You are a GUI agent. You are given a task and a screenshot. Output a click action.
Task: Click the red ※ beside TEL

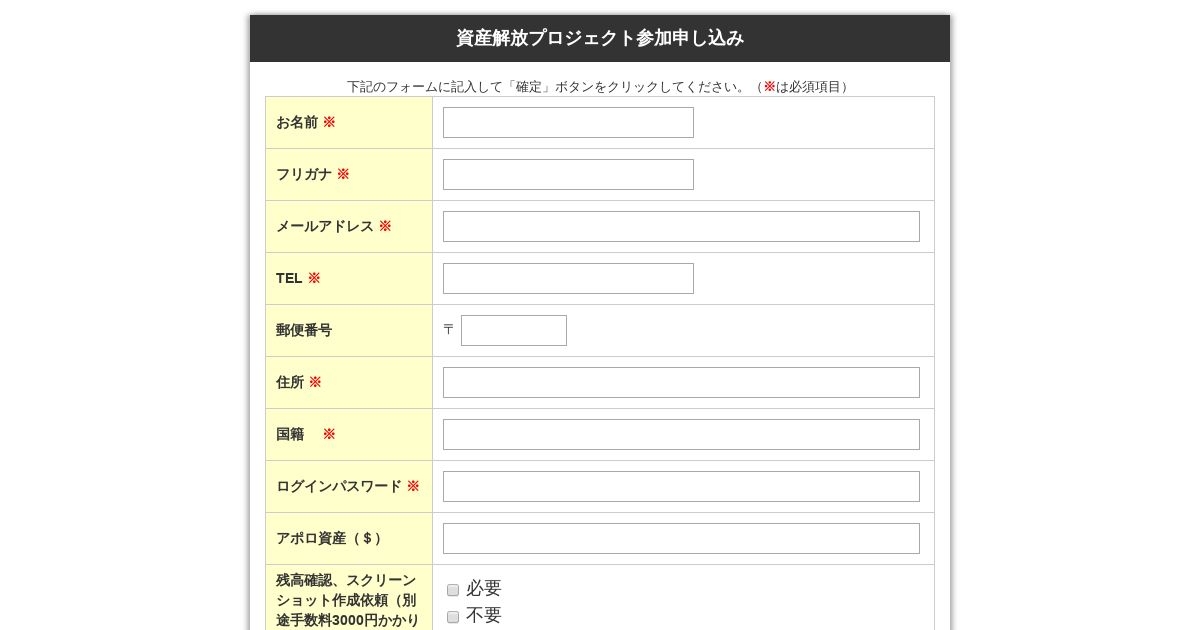pyautogui.click(x=314, y=278)
